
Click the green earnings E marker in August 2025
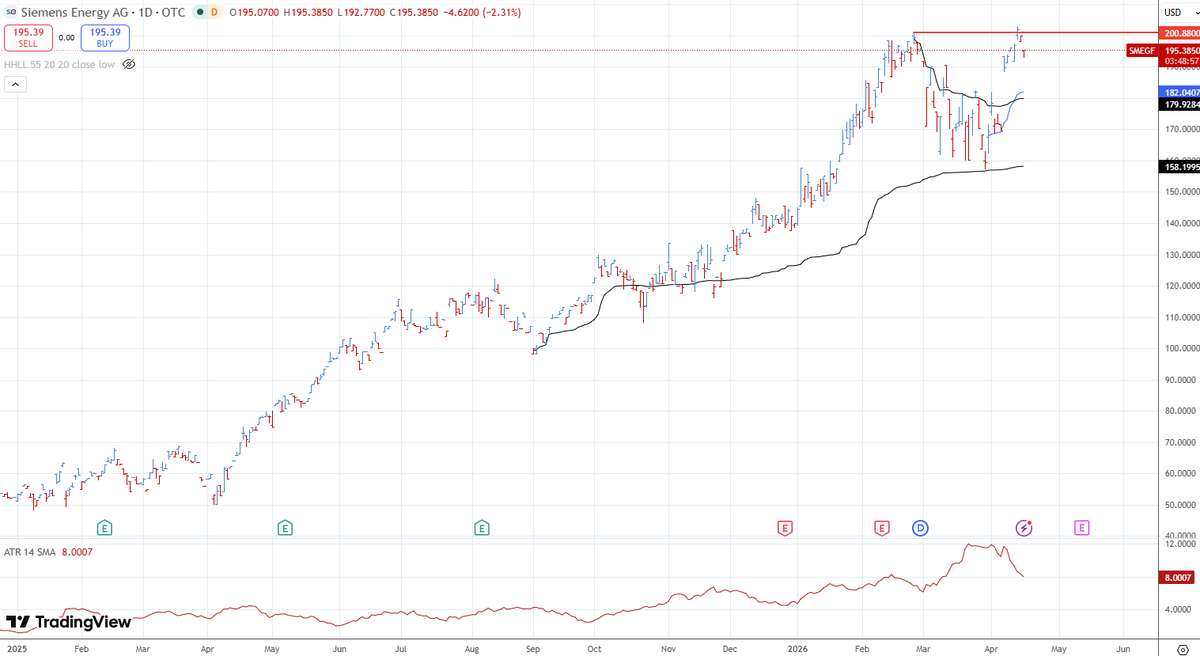[x=482, y=526]
